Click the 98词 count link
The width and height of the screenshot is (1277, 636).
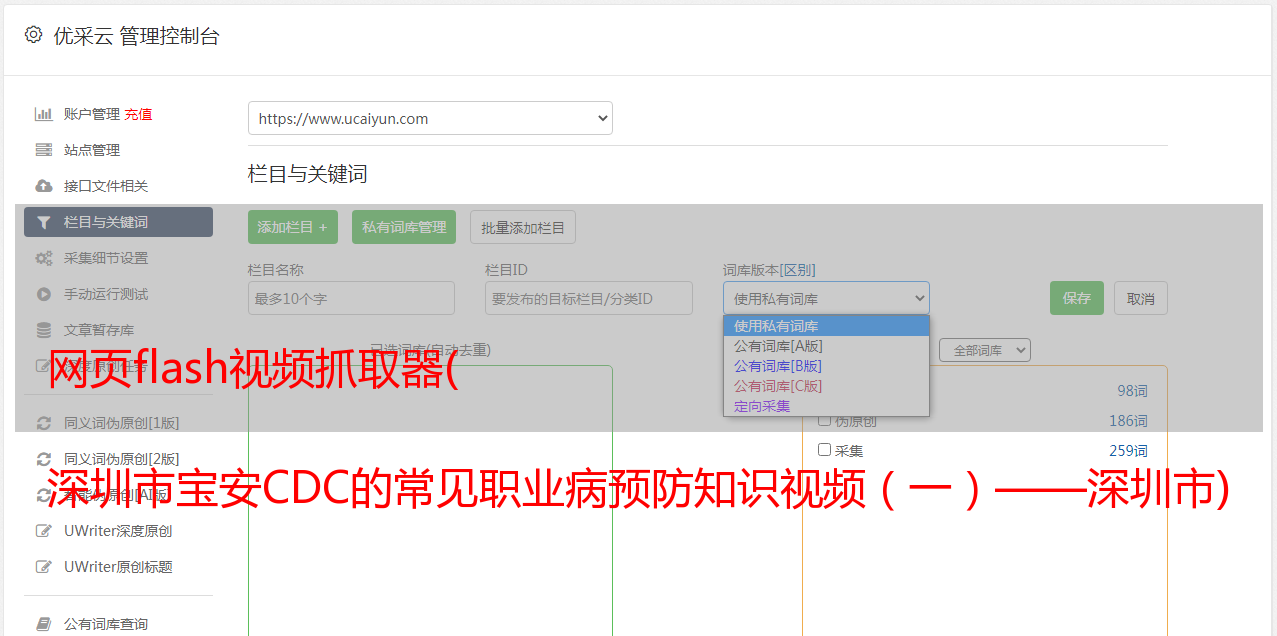(x=1132, y=391)
